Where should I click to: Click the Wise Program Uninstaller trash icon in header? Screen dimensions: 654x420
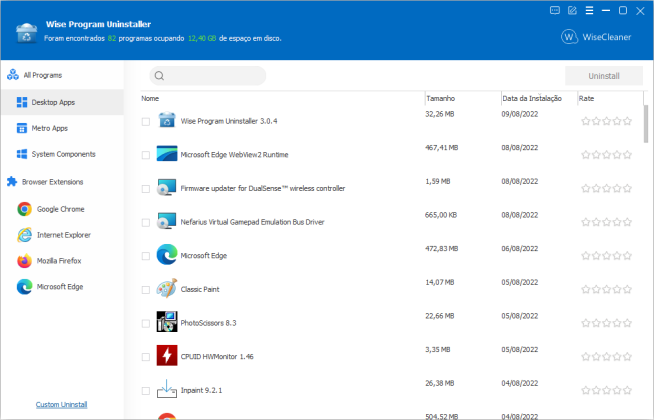pyautogui.click(x=26, y=33)
